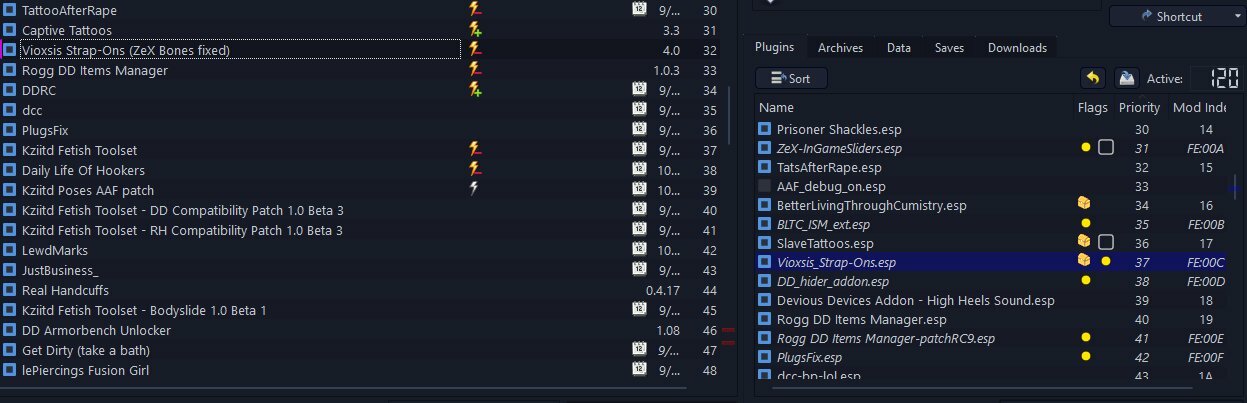
Task: Click grey square flag on ZeX-InGameSliders.esp
Action: 1106,147
